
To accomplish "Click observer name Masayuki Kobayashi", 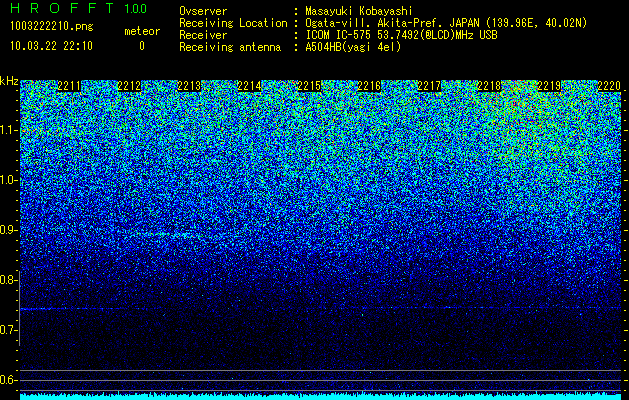I will [x=359, y=11].
